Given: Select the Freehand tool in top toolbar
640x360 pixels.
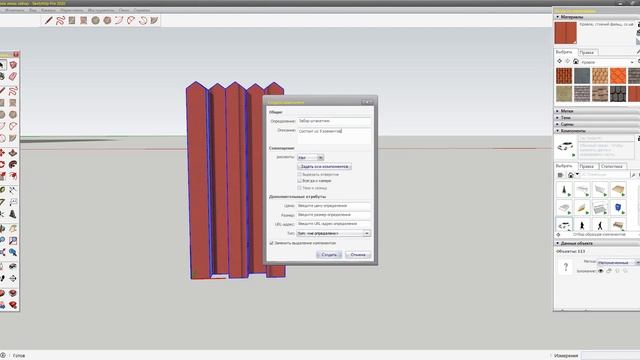Looking at the screenshot, I should (x=60, y=20).
